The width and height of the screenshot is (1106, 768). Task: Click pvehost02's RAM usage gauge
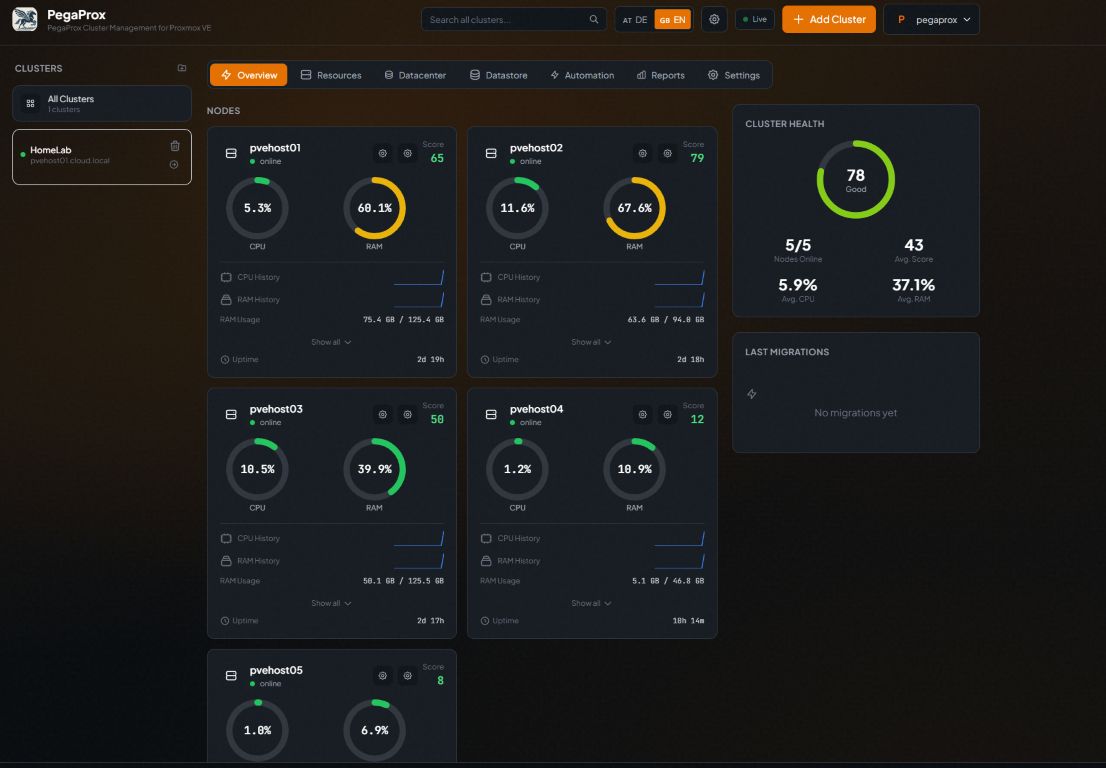(634, 208)
